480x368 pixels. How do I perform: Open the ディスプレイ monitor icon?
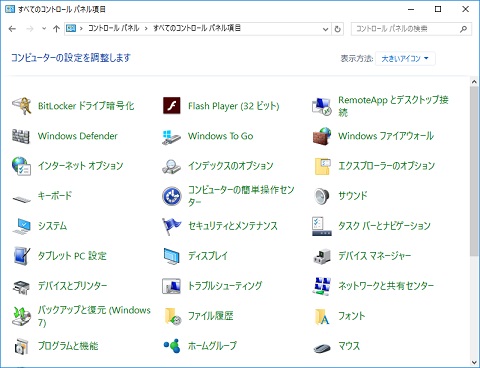pyautogui.click(x=171, y=256)
